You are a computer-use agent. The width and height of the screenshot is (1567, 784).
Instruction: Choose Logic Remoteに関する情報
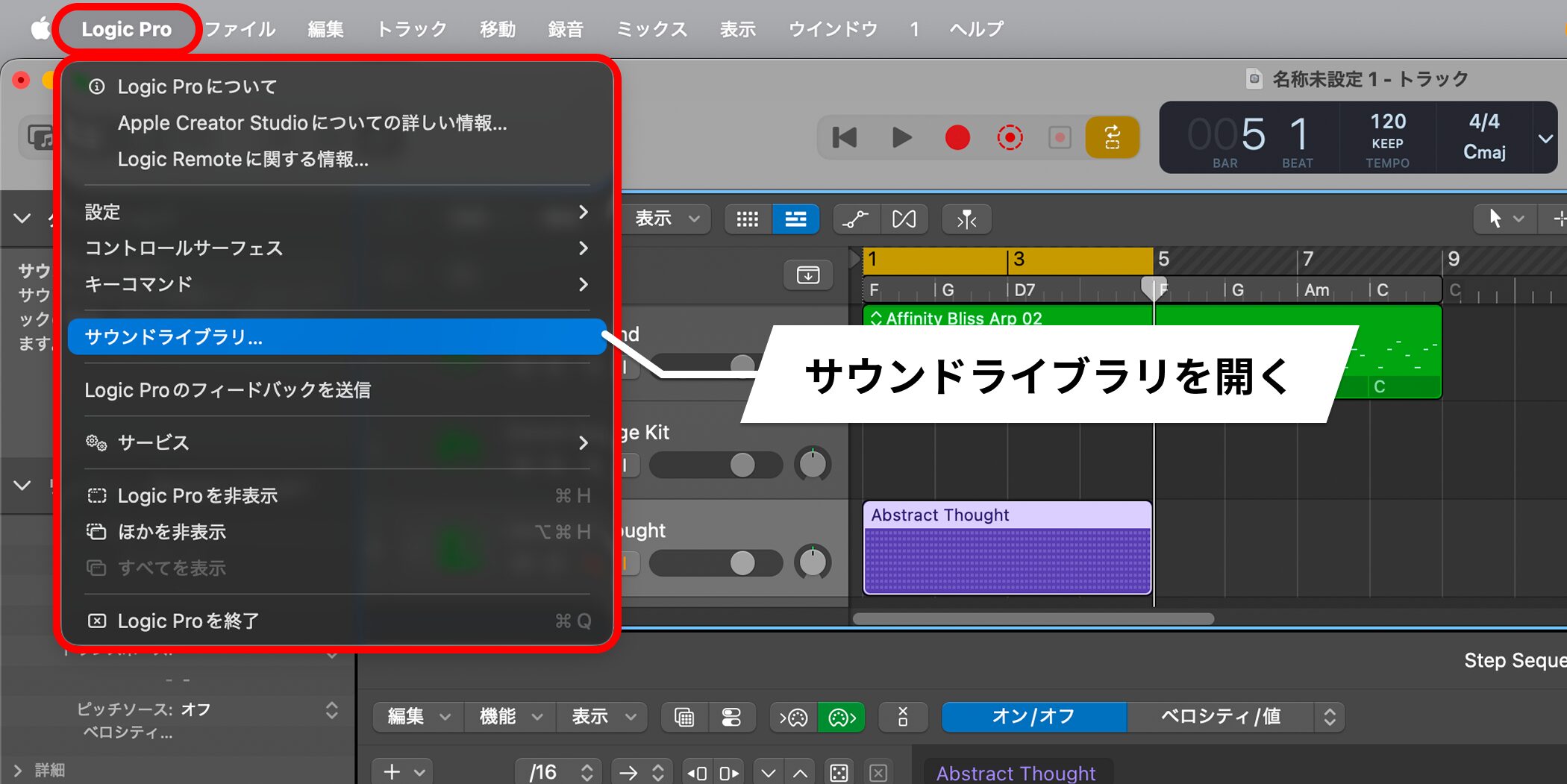(337, 159)
